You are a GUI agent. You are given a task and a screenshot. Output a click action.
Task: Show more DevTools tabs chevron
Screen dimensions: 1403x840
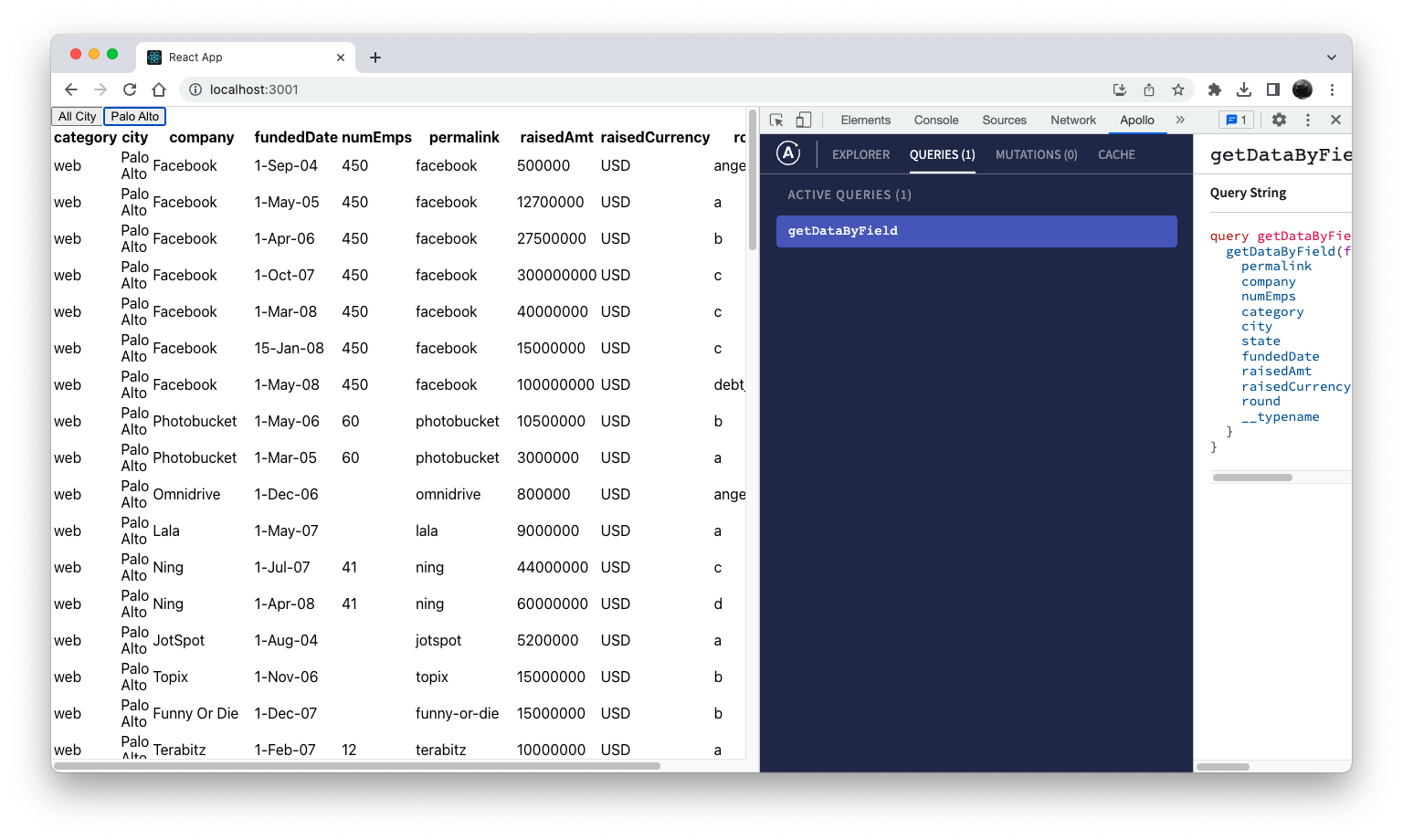[x=1180, y=120]
